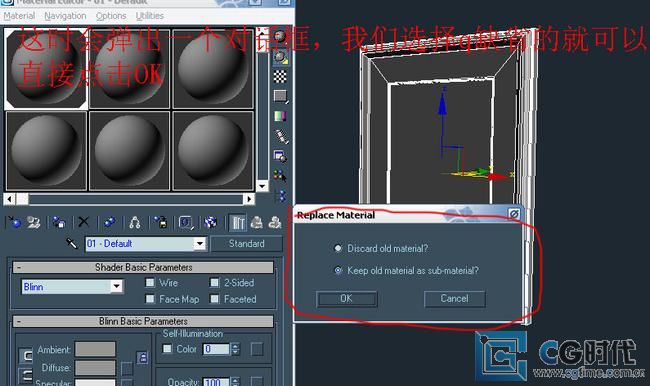The height and width of the screenshot is (386, 650).
Task: Enable the Face Map checkbox
Action: click(150, 299)
